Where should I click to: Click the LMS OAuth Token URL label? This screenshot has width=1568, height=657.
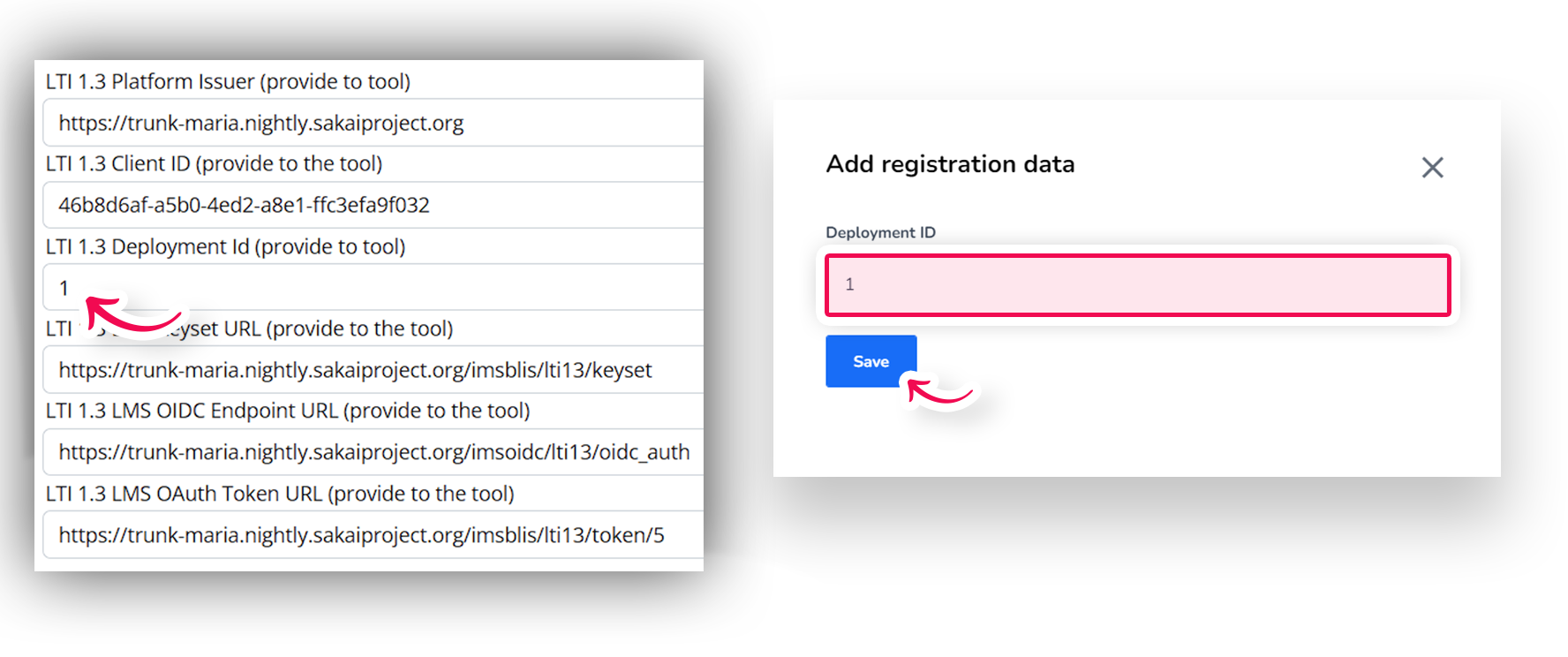point(280,494)
